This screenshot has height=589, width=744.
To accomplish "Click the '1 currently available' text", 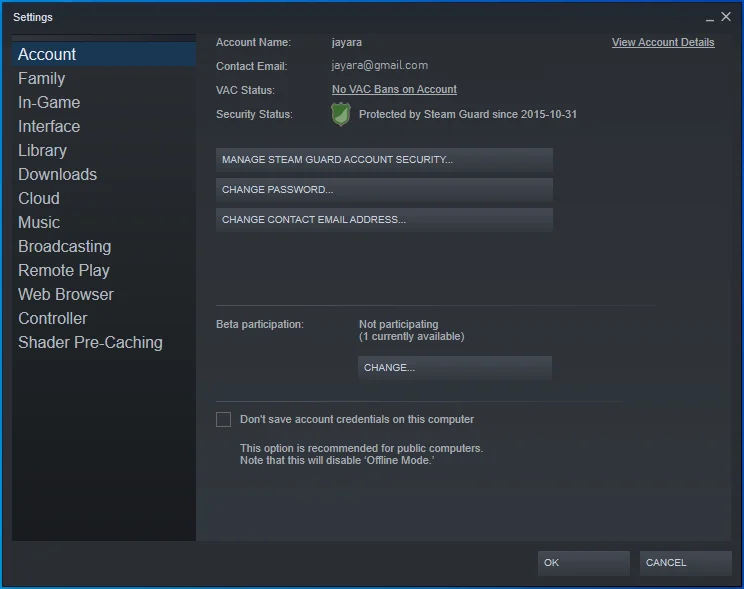I will click(411, 337).
